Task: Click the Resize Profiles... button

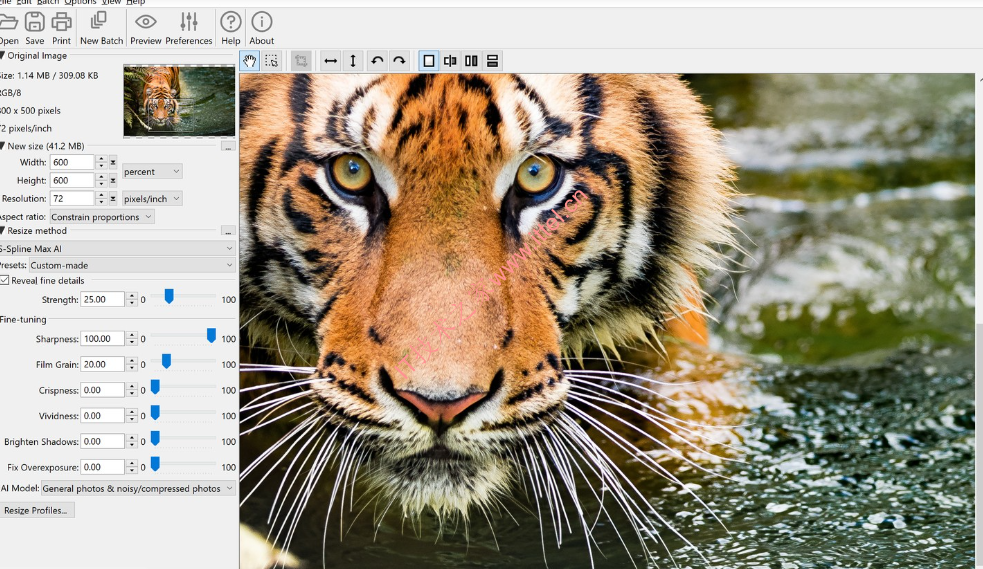Action: coord(36,510)
